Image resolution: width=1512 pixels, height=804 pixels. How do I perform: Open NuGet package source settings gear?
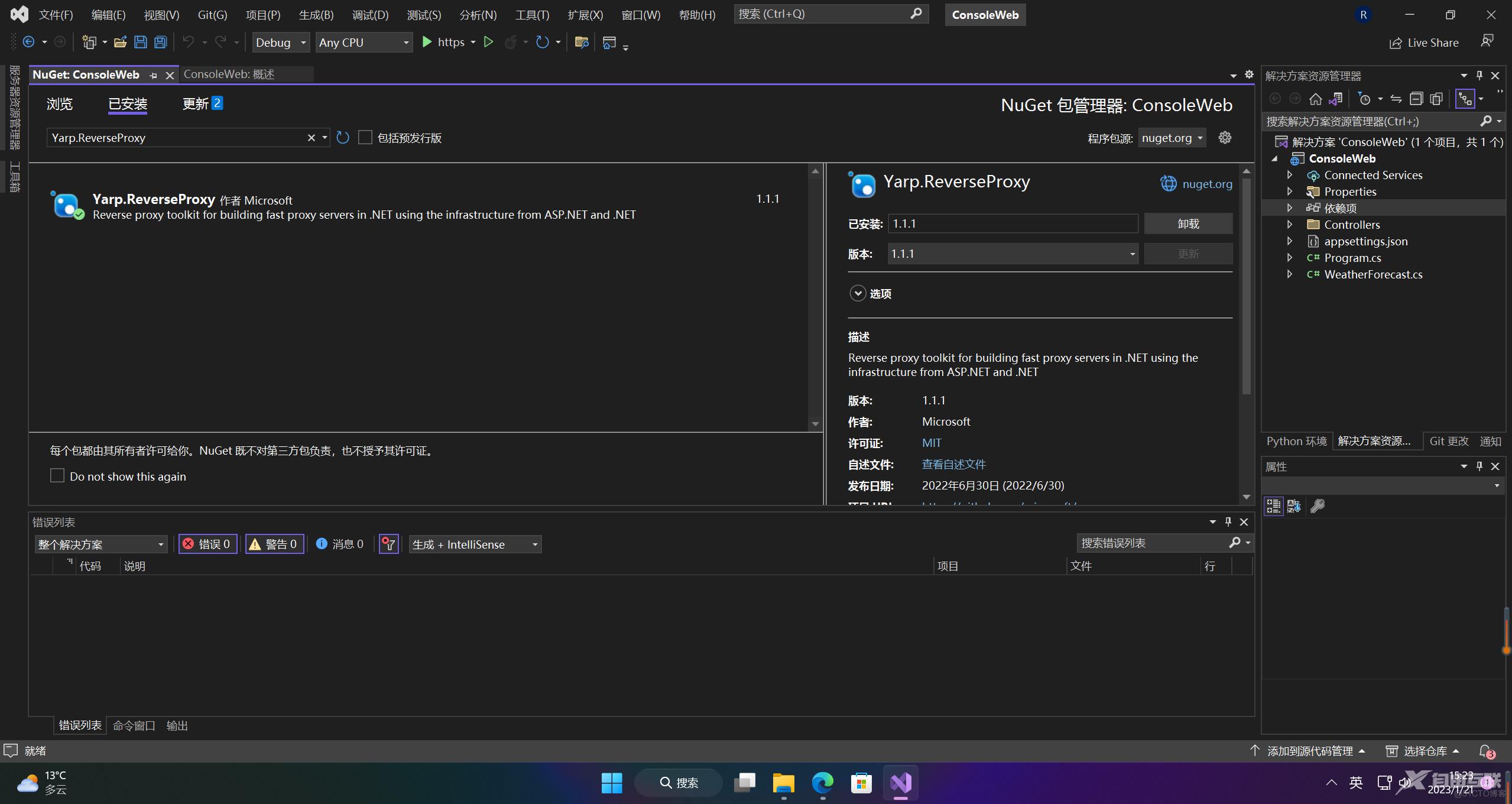[x=1225, y=138]
